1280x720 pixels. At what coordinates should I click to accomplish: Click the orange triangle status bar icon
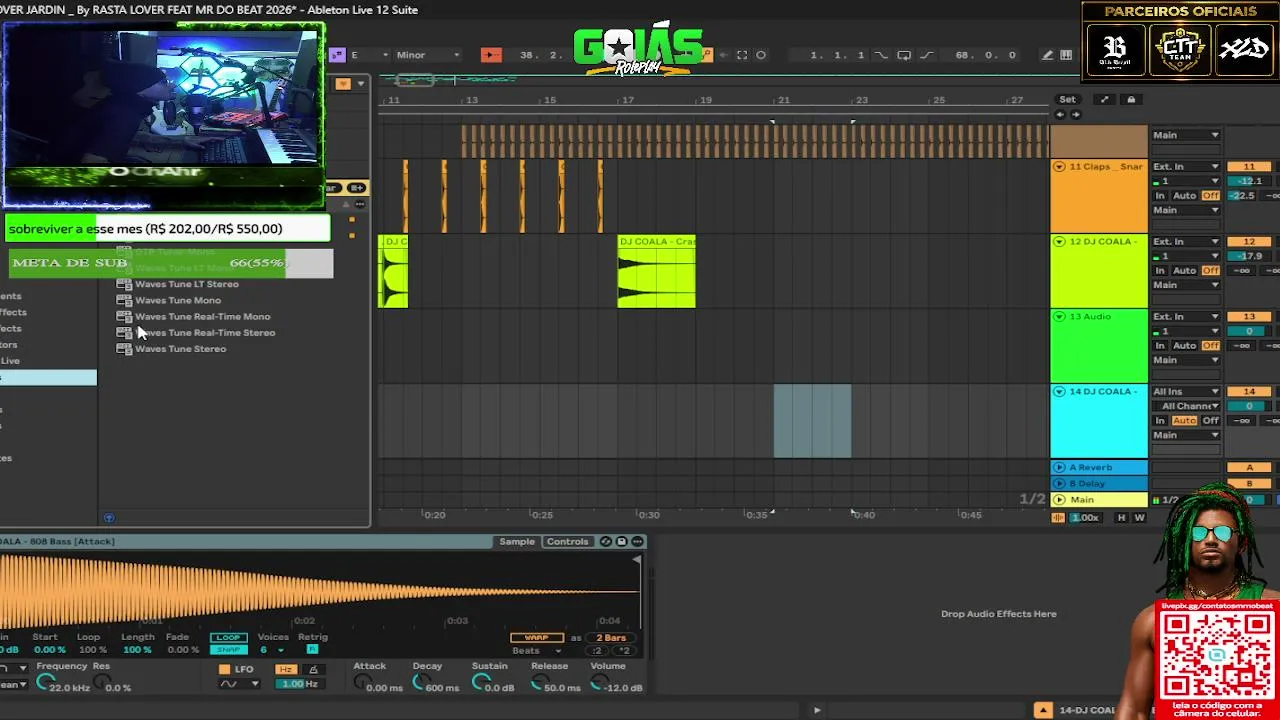(1043, 710)
